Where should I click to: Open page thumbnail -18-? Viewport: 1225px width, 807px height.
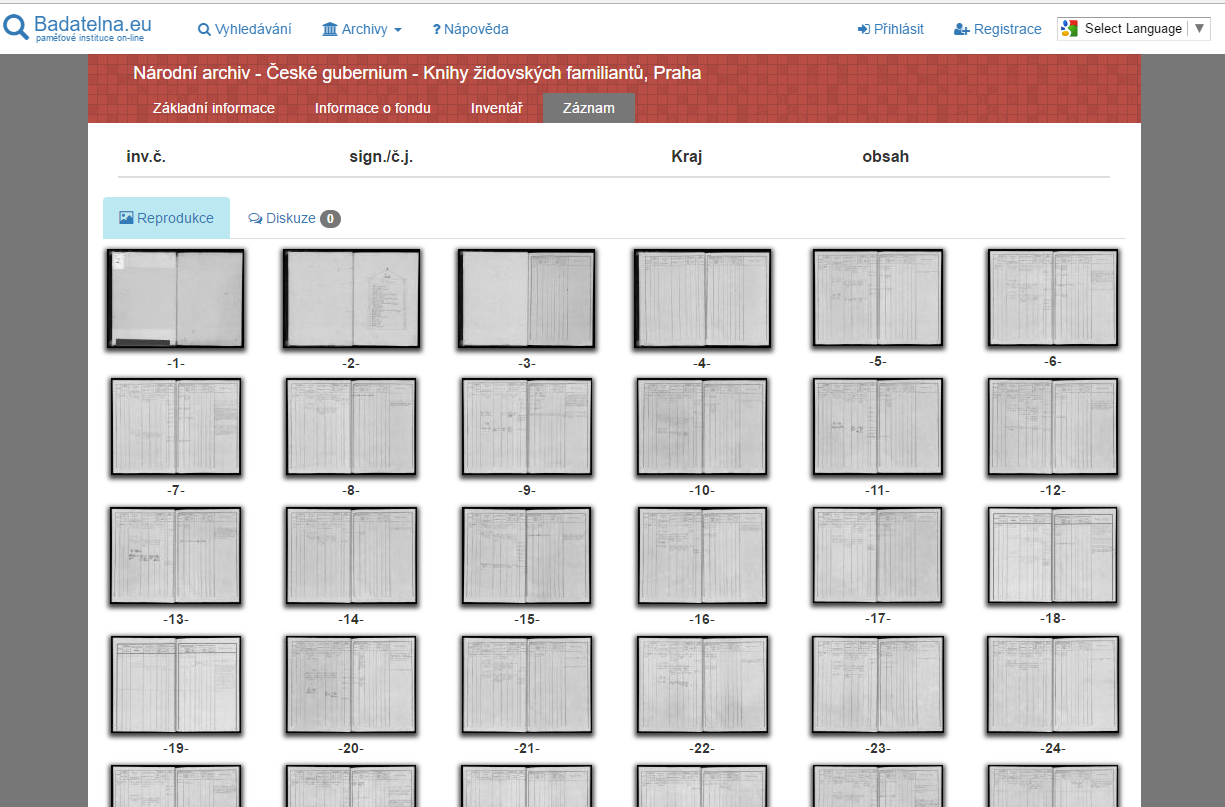[x=1053, y=556]
